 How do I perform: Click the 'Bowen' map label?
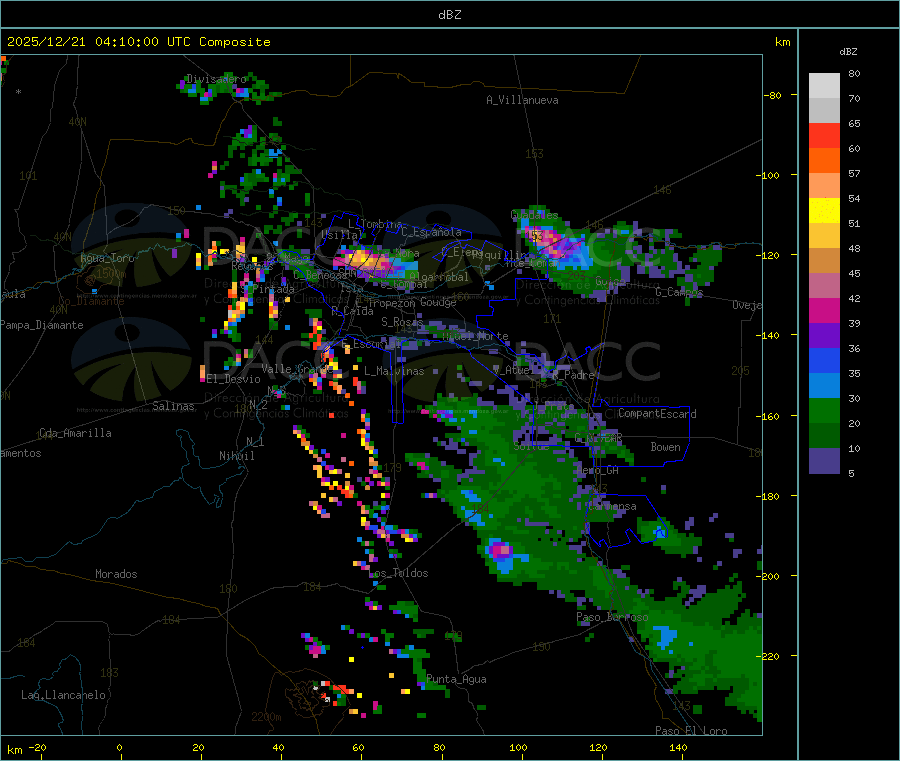pyautogui.click(x=665, y=447)
